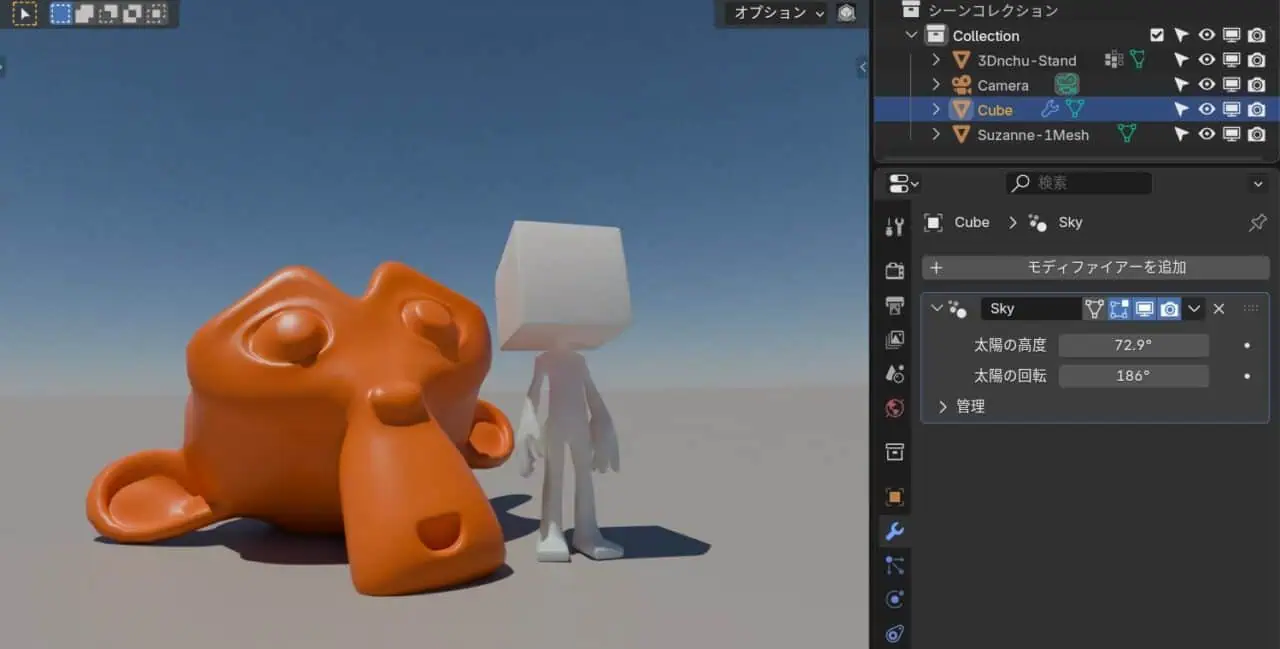Toggle selectability arrow for 3Dnchu-Stand
This screenshot has width=1280, height=649.
pyautogui.click(x=1182, y=60)
